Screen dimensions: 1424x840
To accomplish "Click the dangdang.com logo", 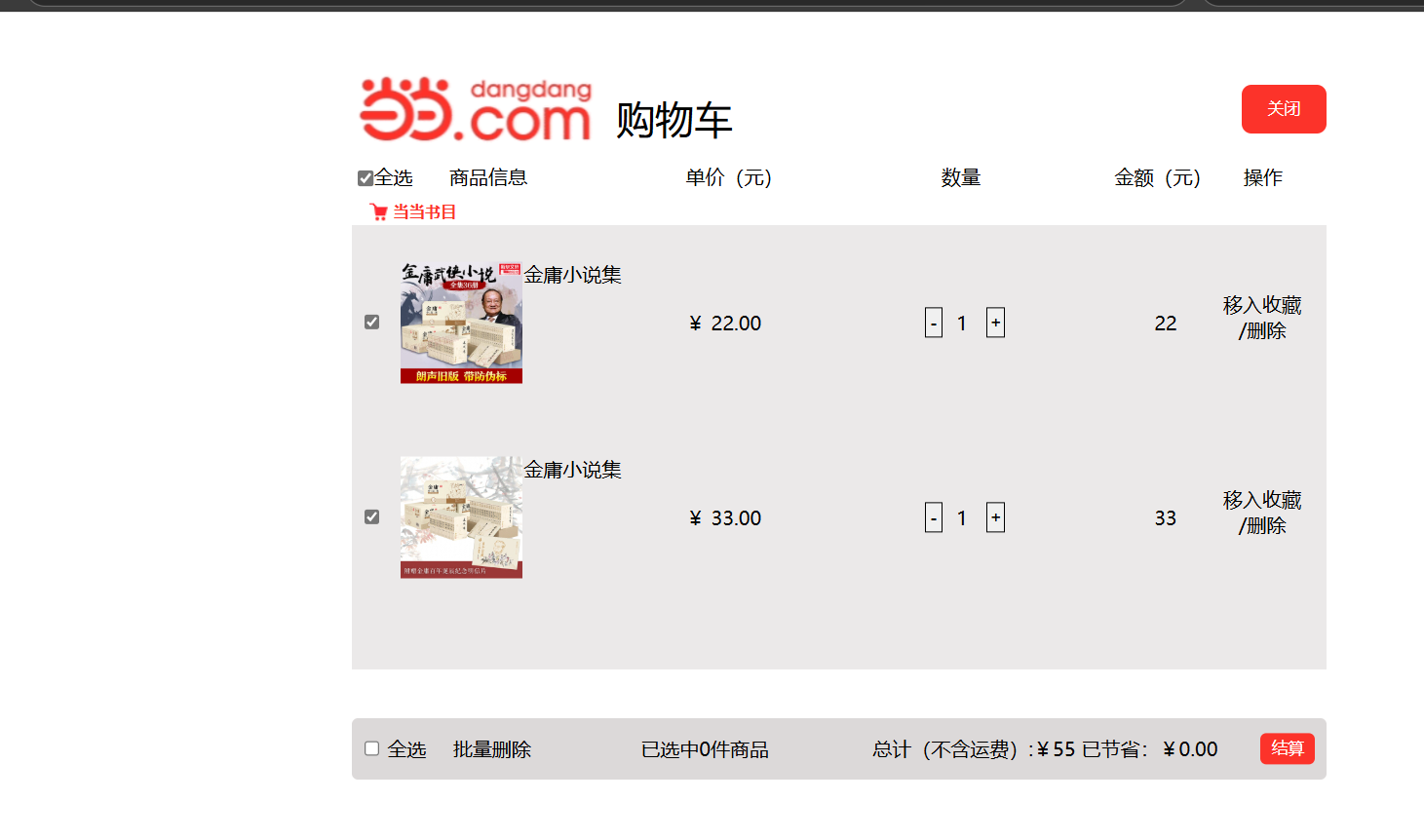I will (476, 109).
